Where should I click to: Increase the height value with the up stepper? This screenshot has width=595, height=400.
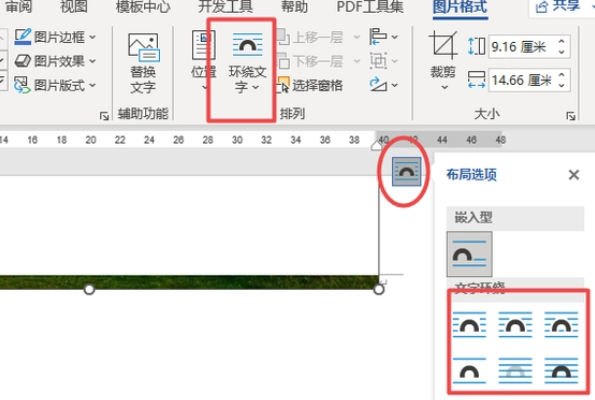(562, 42)
